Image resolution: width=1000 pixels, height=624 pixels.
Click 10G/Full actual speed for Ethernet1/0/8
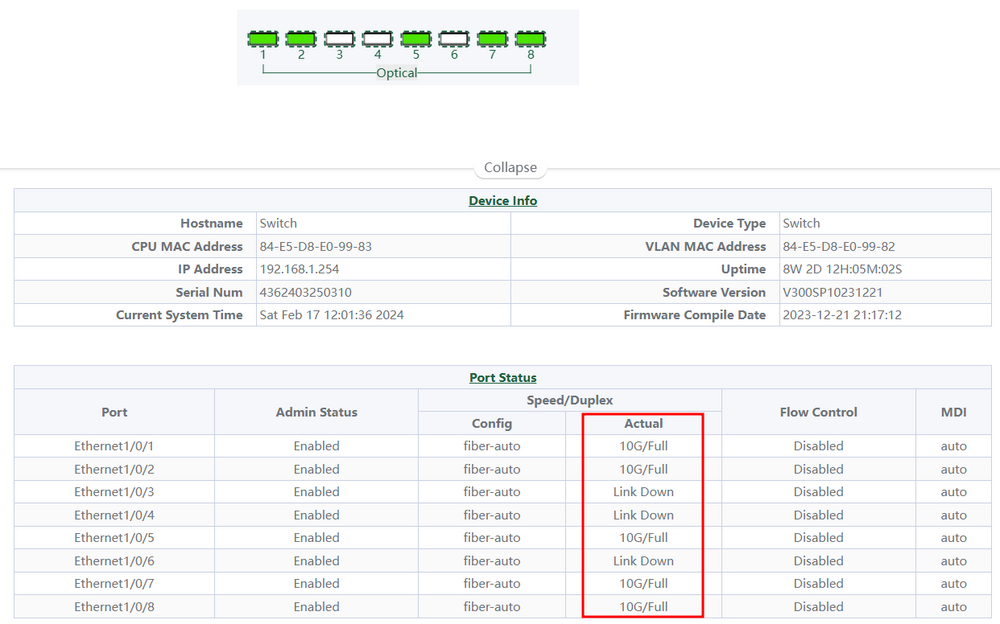click(643, 607)
